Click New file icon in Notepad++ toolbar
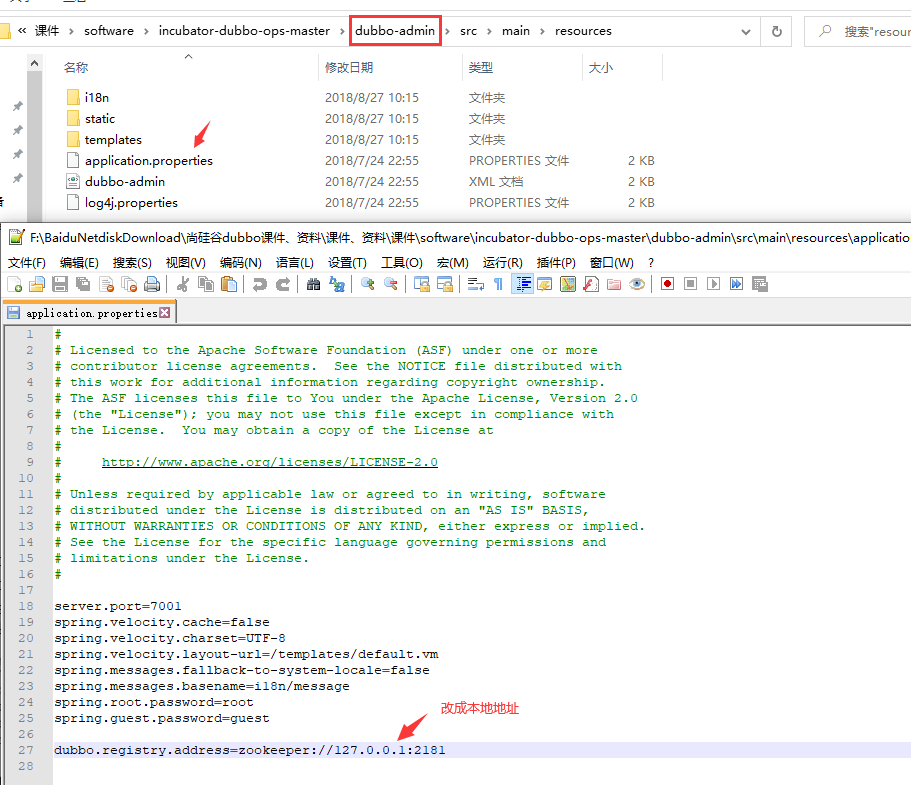The width and height of the screenshot is (911, 785). tap(15, 284)
